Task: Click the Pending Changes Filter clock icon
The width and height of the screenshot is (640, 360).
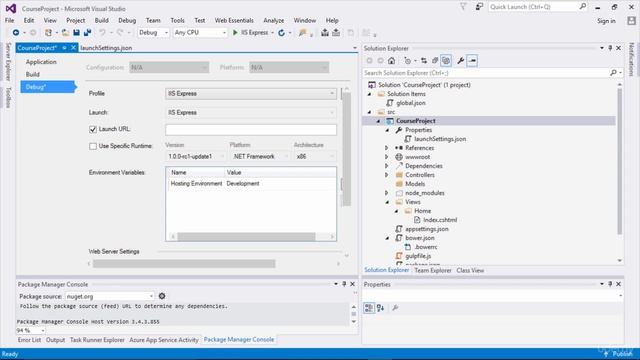Action: coord(407,61)
